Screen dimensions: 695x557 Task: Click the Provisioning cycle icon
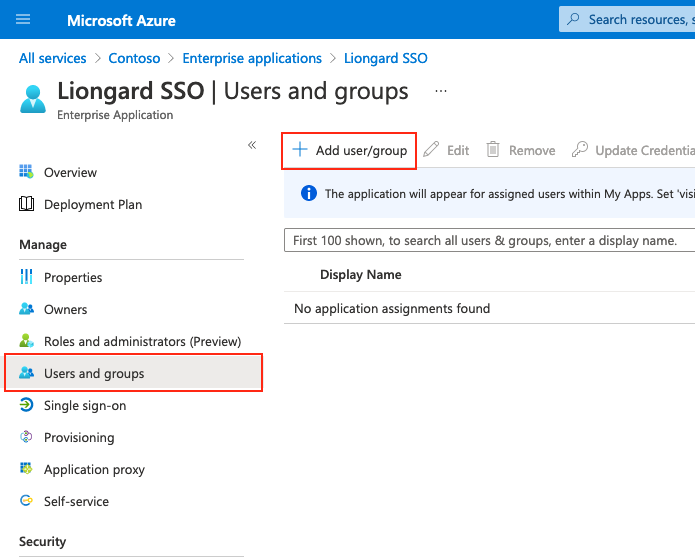pos(26,436)
